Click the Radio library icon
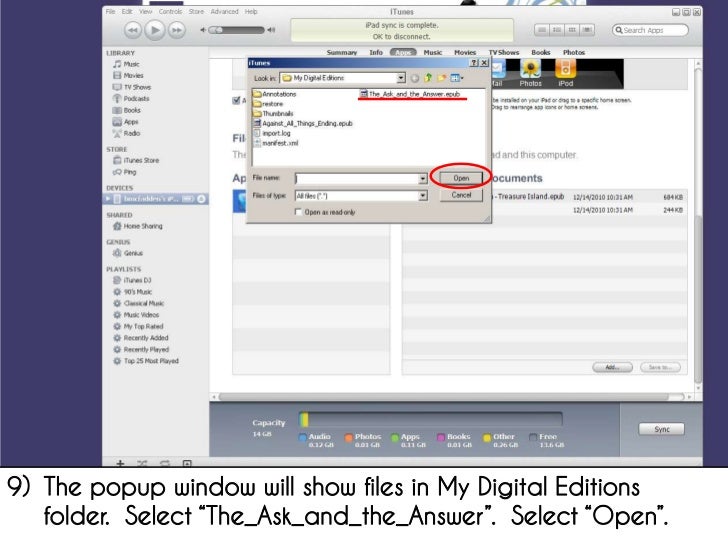This screenshot has width=728, height=546. [x=117, y=133]
